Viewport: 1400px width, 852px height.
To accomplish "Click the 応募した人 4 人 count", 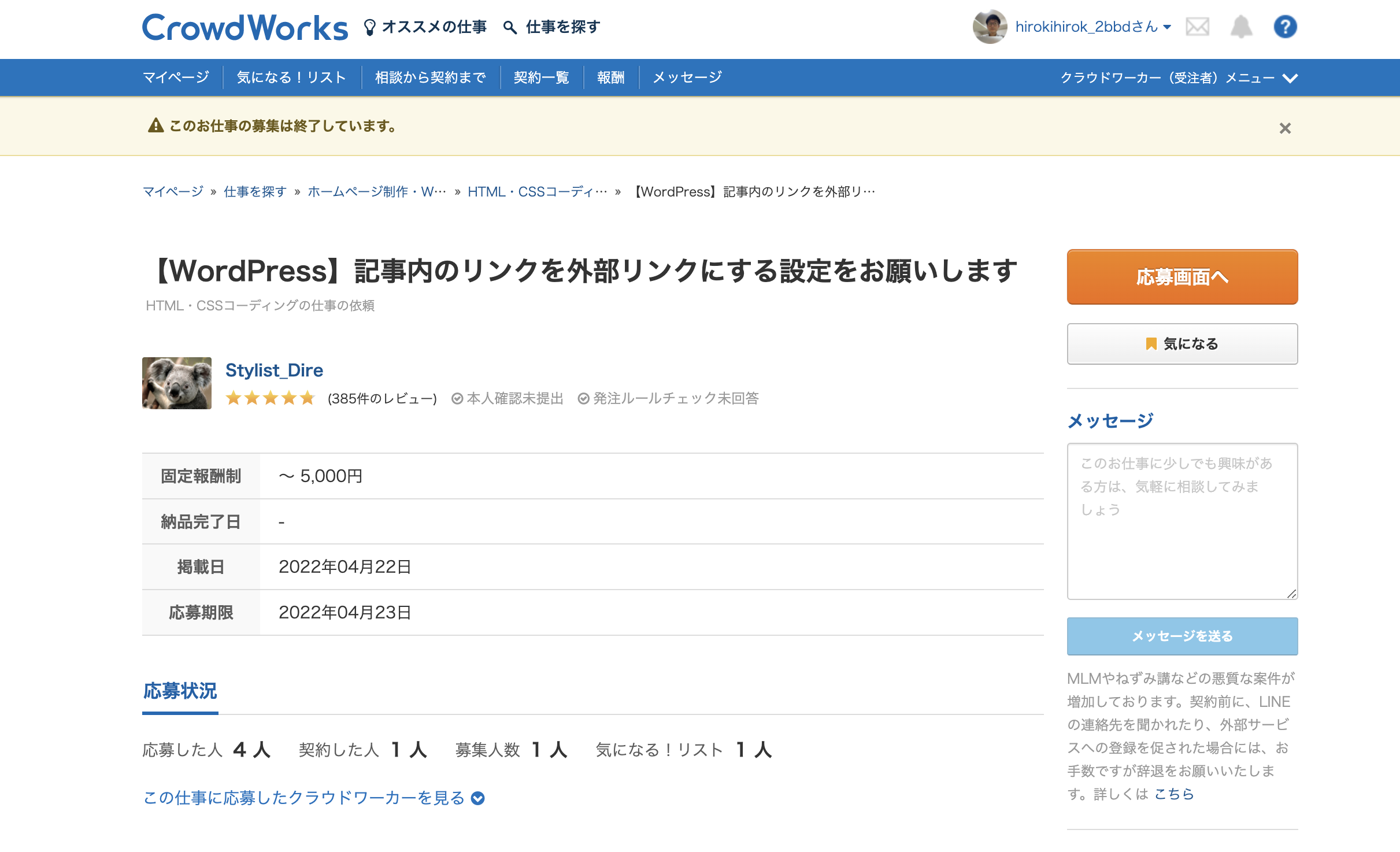I will pos(207,750).
